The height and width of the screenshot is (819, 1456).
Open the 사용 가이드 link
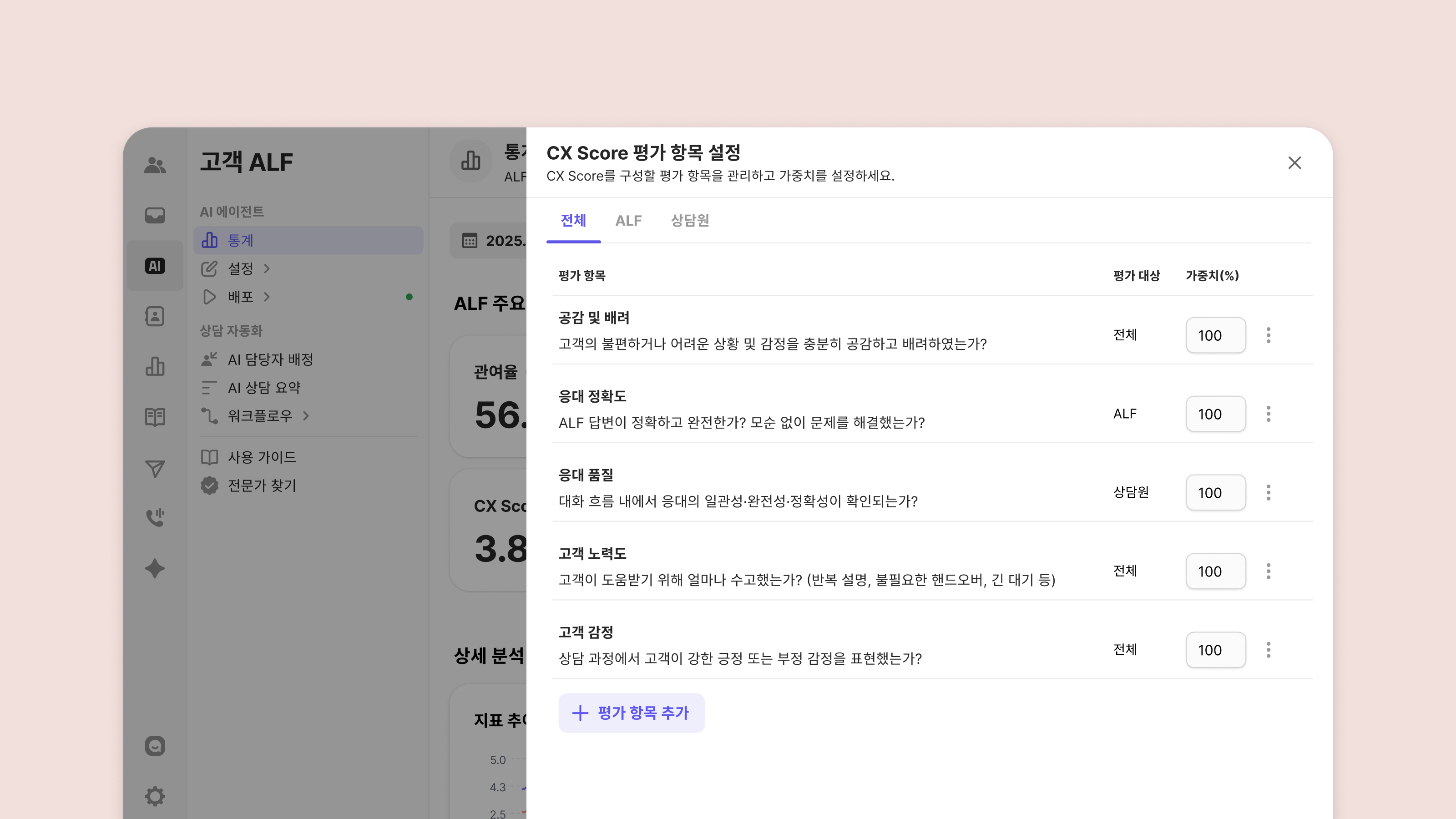tap(261, 457)
